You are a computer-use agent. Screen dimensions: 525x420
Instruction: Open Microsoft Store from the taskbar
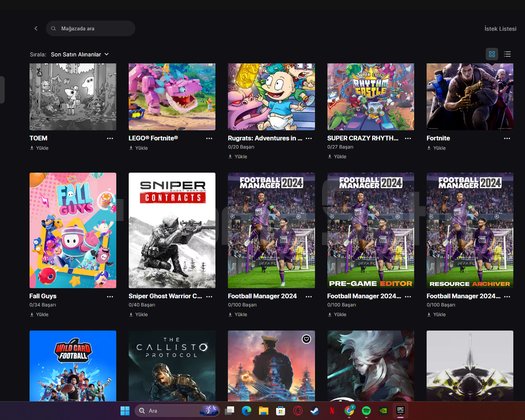pos(281,411)
